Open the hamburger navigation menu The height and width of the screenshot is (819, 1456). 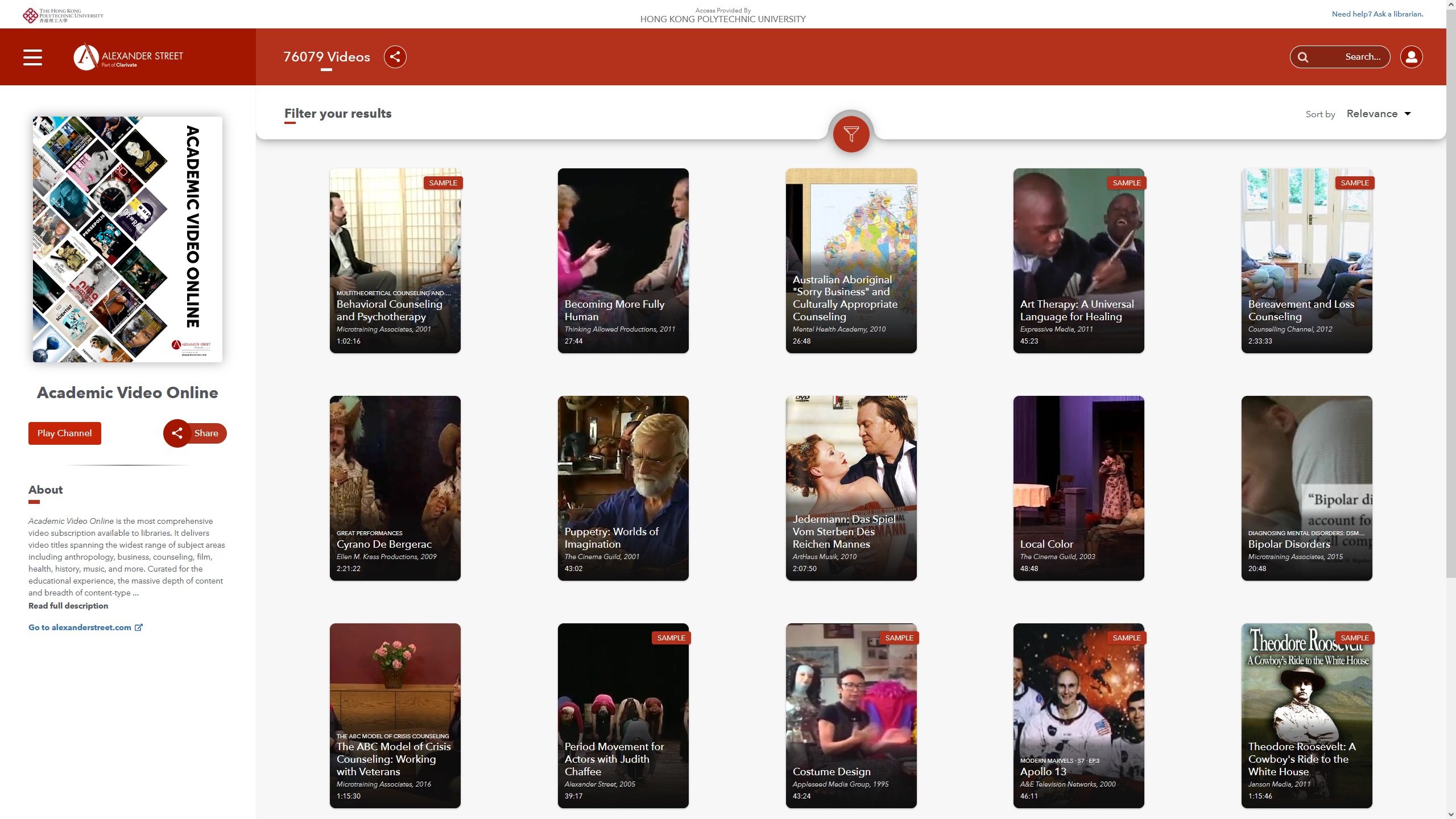click(32, 57)
